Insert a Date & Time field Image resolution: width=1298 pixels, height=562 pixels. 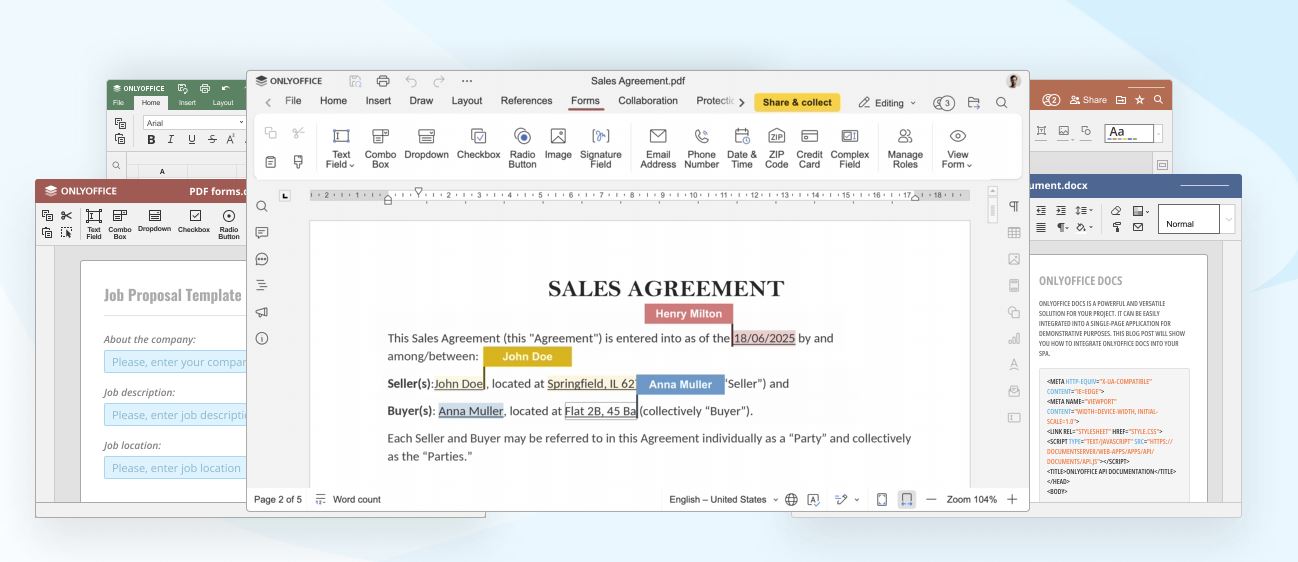(x=742, y=147)
